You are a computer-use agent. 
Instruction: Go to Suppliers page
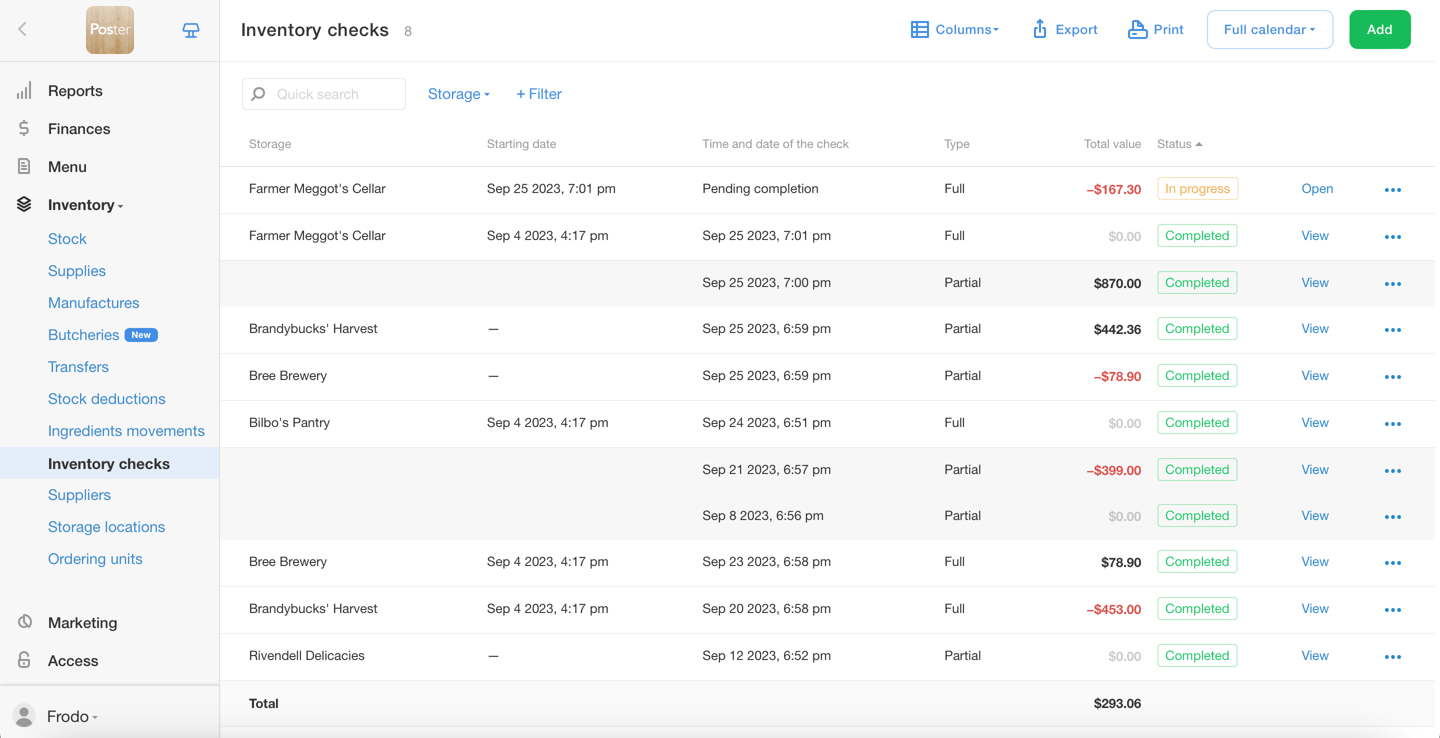click(79, 495)
